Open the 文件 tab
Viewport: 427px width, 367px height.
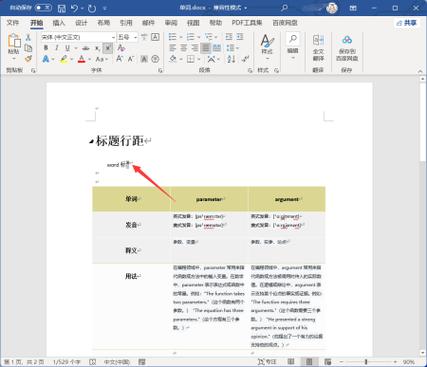tap(13, 23)
